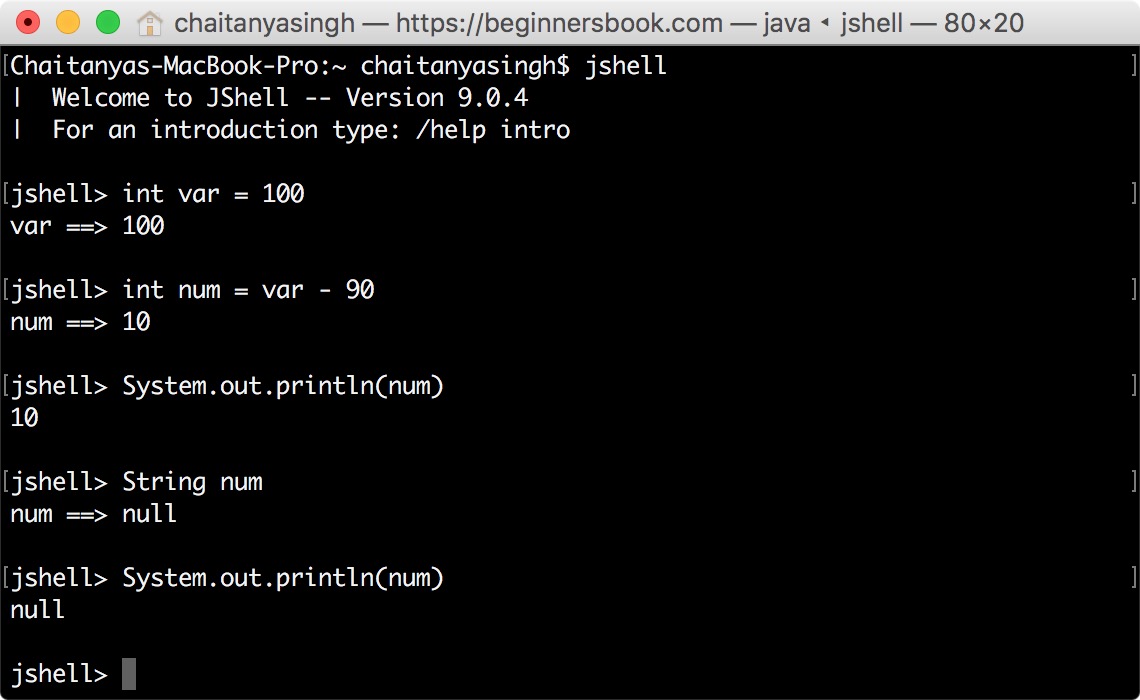
Task: Click the 'int var = 100' command line
Action: pyautogui.click(x=213, y=194)
